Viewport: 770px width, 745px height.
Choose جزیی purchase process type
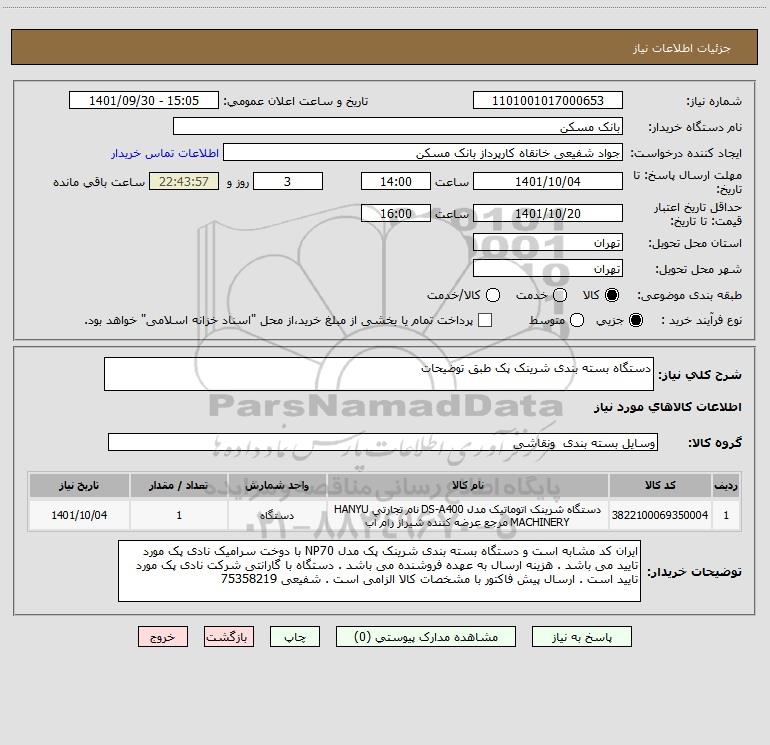click(x=635, y=320)
